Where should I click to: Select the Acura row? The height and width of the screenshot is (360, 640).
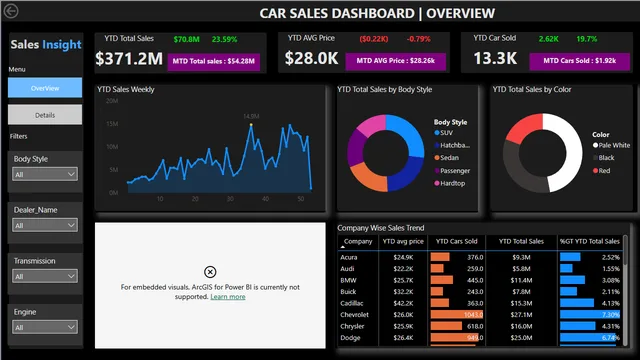[x=480, y=257]
